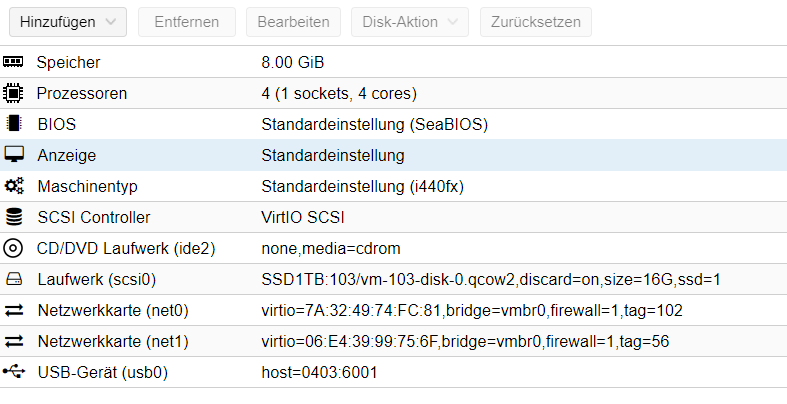Viewport: 787px width, 404px height.
Task: Click the network arrows icon for net1
Action: click(14, 341)
